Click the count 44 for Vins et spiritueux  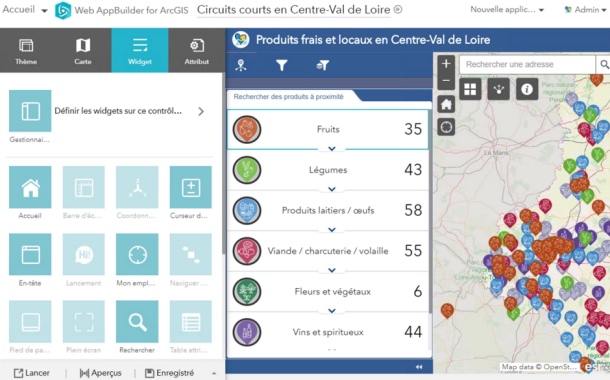pos(413,332)
